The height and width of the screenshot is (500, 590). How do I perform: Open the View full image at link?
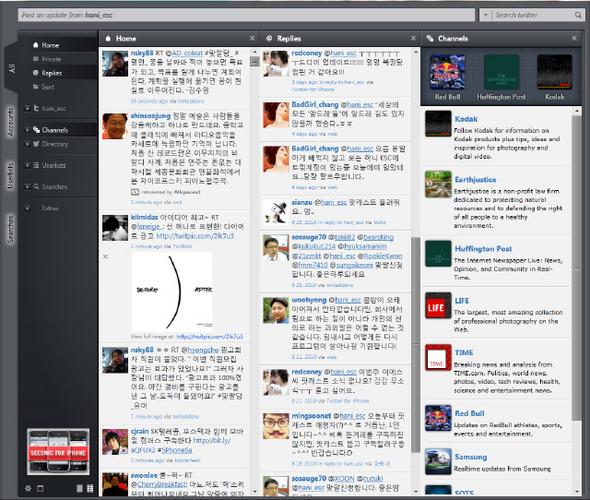click(x=210, y=336)
